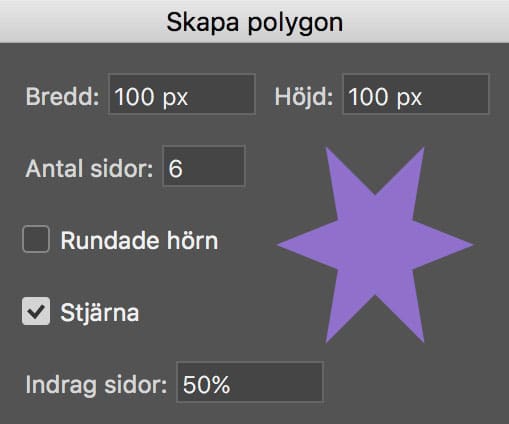Focus the Höjd height input field
This screenshot has height=424, width=509.
coord(416,94)
